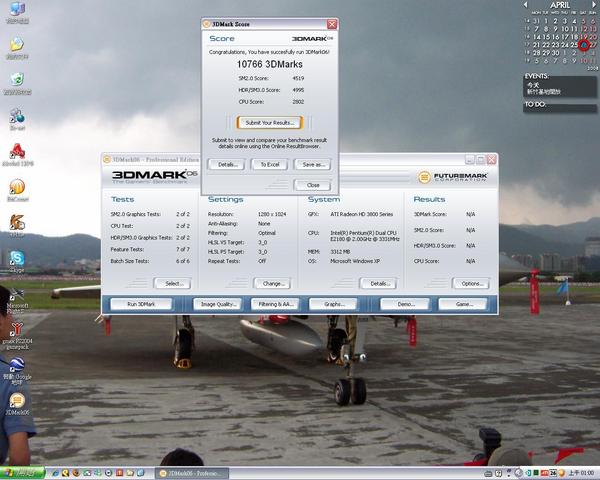Screen dimensions: 600x480
Task: Open Image Quality tool
Action: coord(217,304)
